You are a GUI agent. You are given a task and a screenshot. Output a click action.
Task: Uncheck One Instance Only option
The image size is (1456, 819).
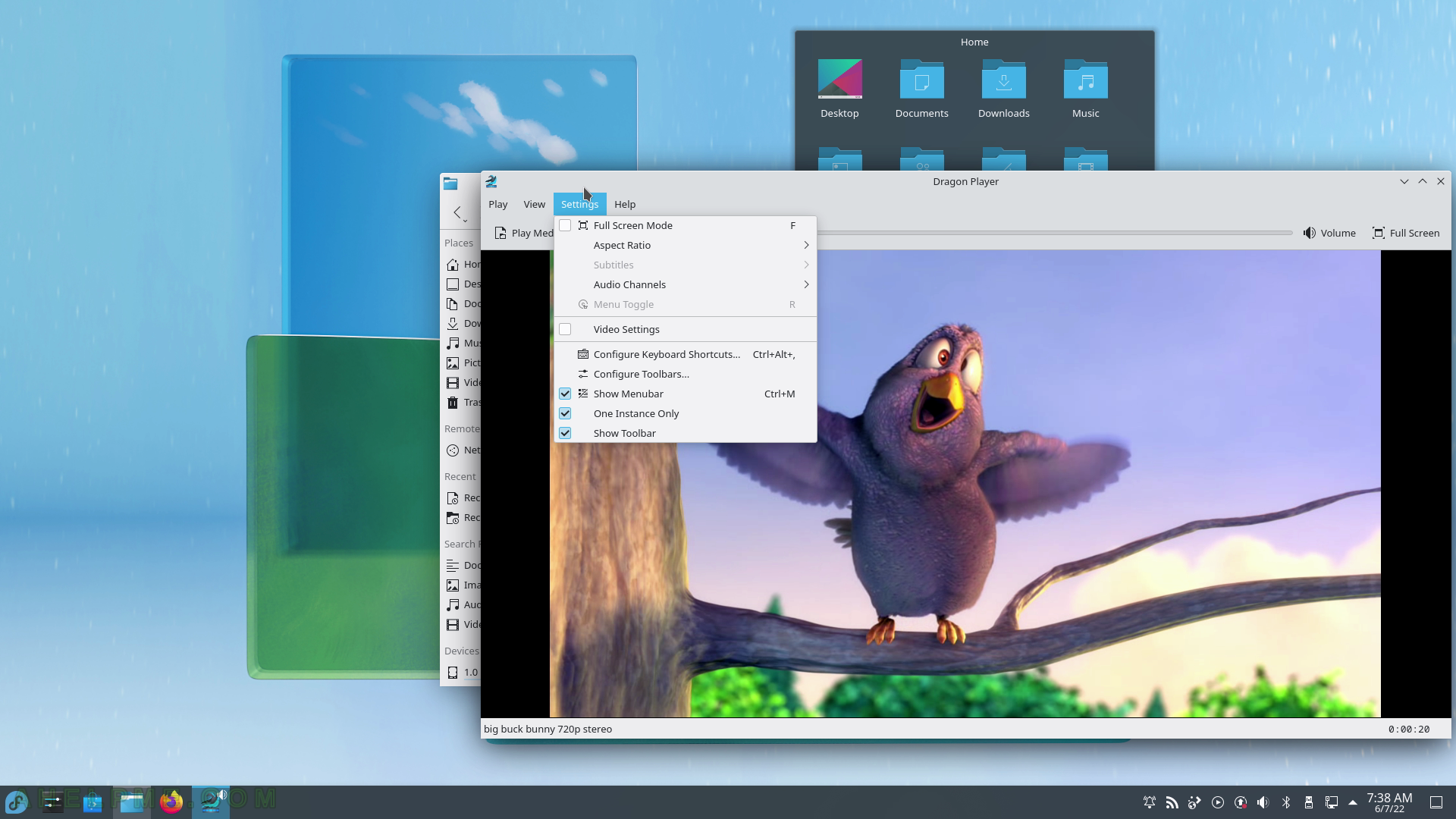coord(565,413)
